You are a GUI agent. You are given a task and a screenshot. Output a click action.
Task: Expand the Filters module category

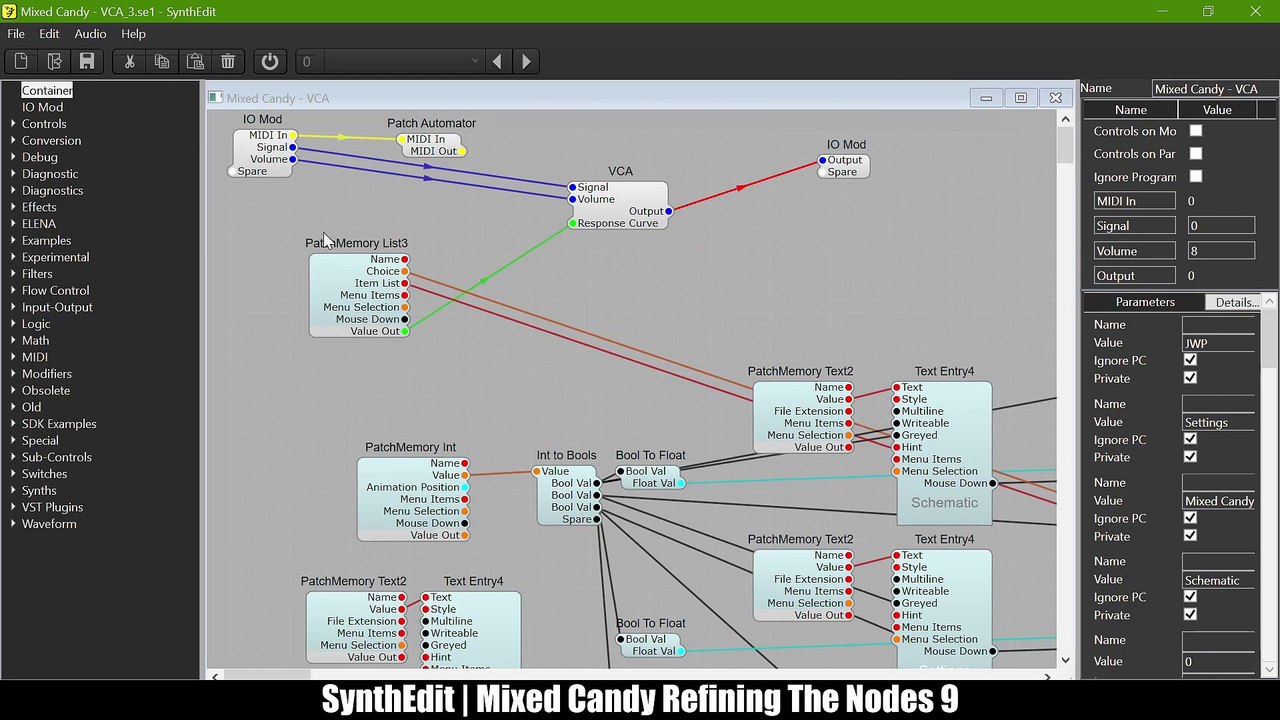point(13,274)
